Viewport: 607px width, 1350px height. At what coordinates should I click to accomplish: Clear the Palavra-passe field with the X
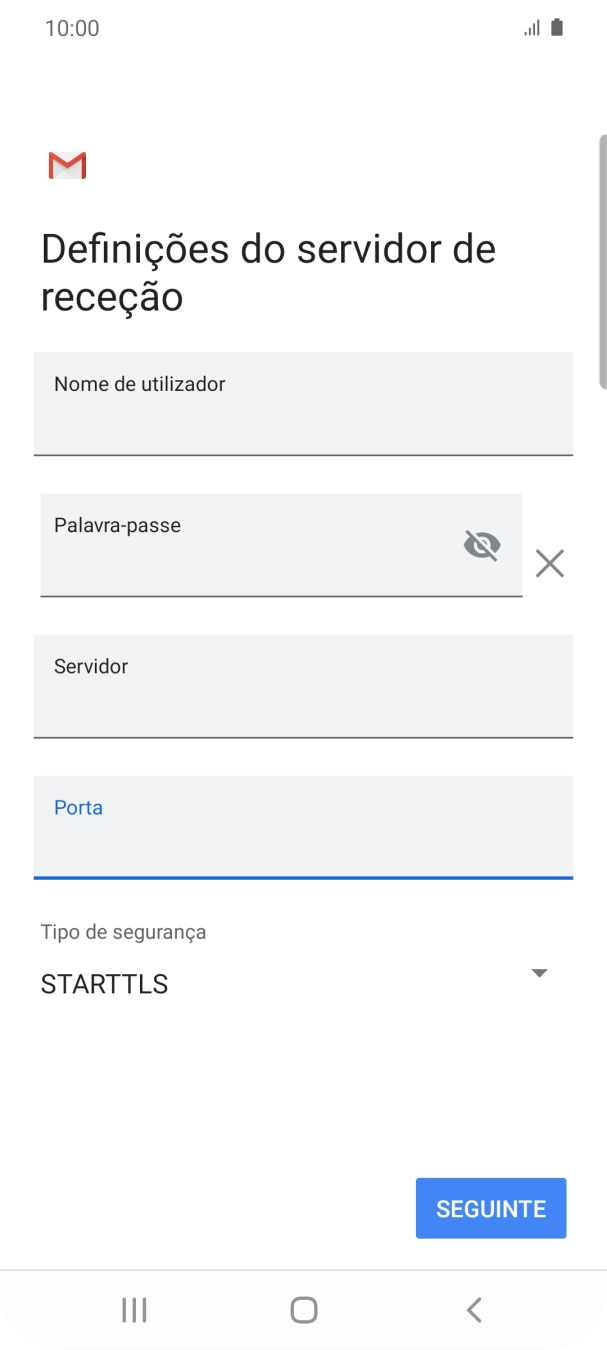(549, 564)
